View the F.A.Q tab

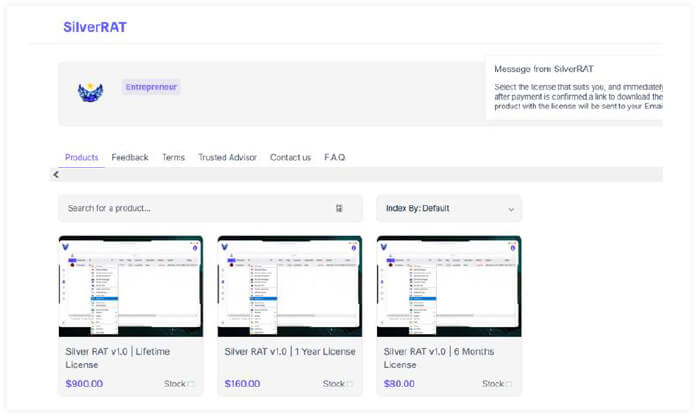(334, 157)
